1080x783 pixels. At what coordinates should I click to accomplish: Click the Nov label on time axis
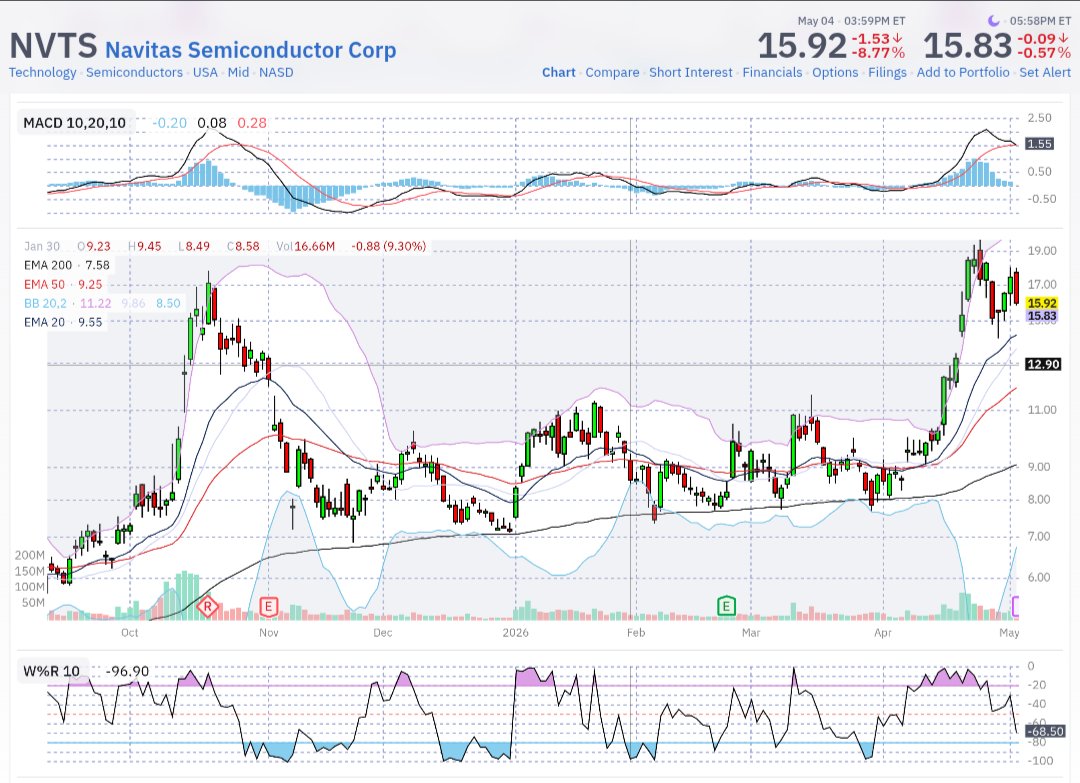tap(269, 632)
